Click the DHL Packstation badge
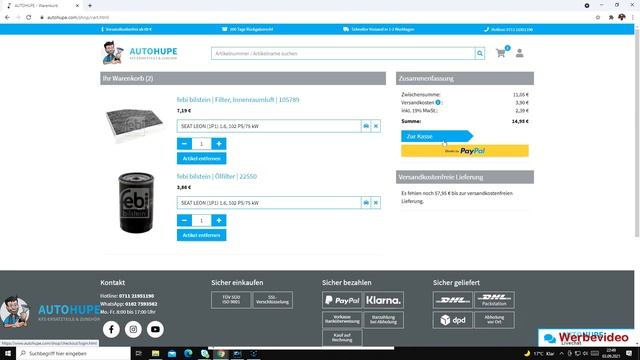The width and height of the screenshot is (640, 360). click(x=494, y=300)
